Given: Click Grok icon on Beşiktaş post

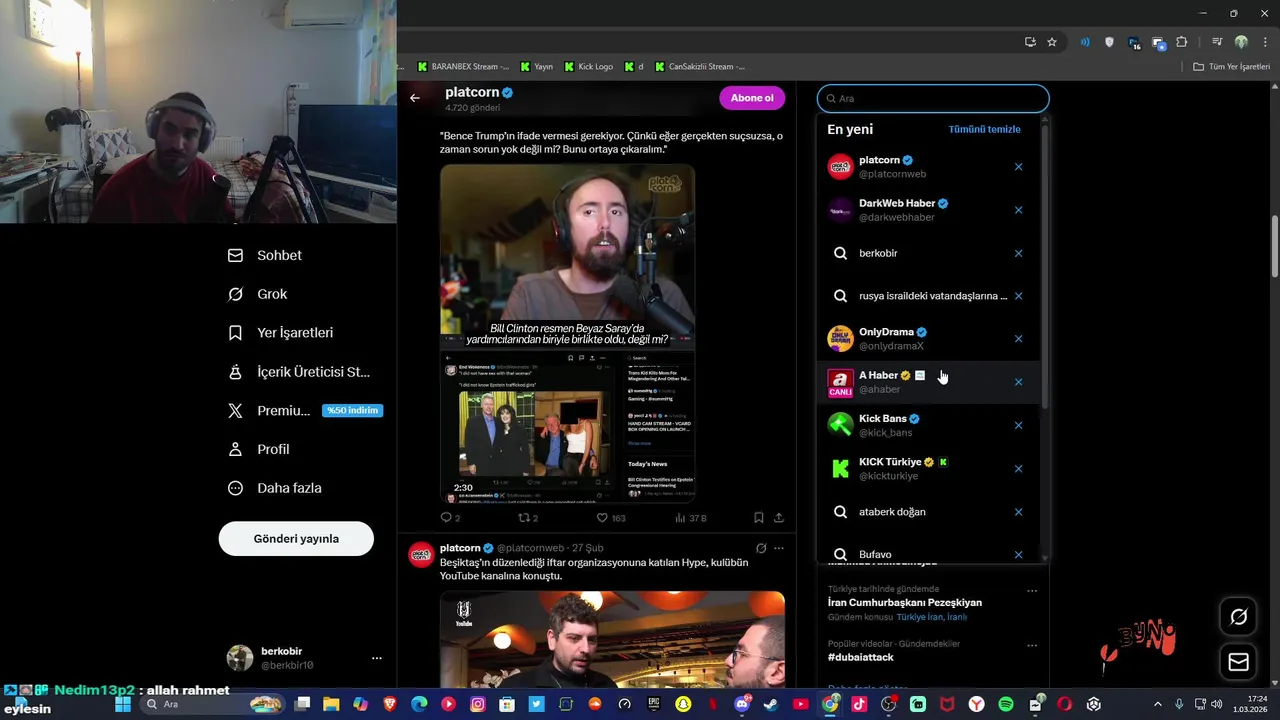Looking at the screenshot, I should [761, 548].
